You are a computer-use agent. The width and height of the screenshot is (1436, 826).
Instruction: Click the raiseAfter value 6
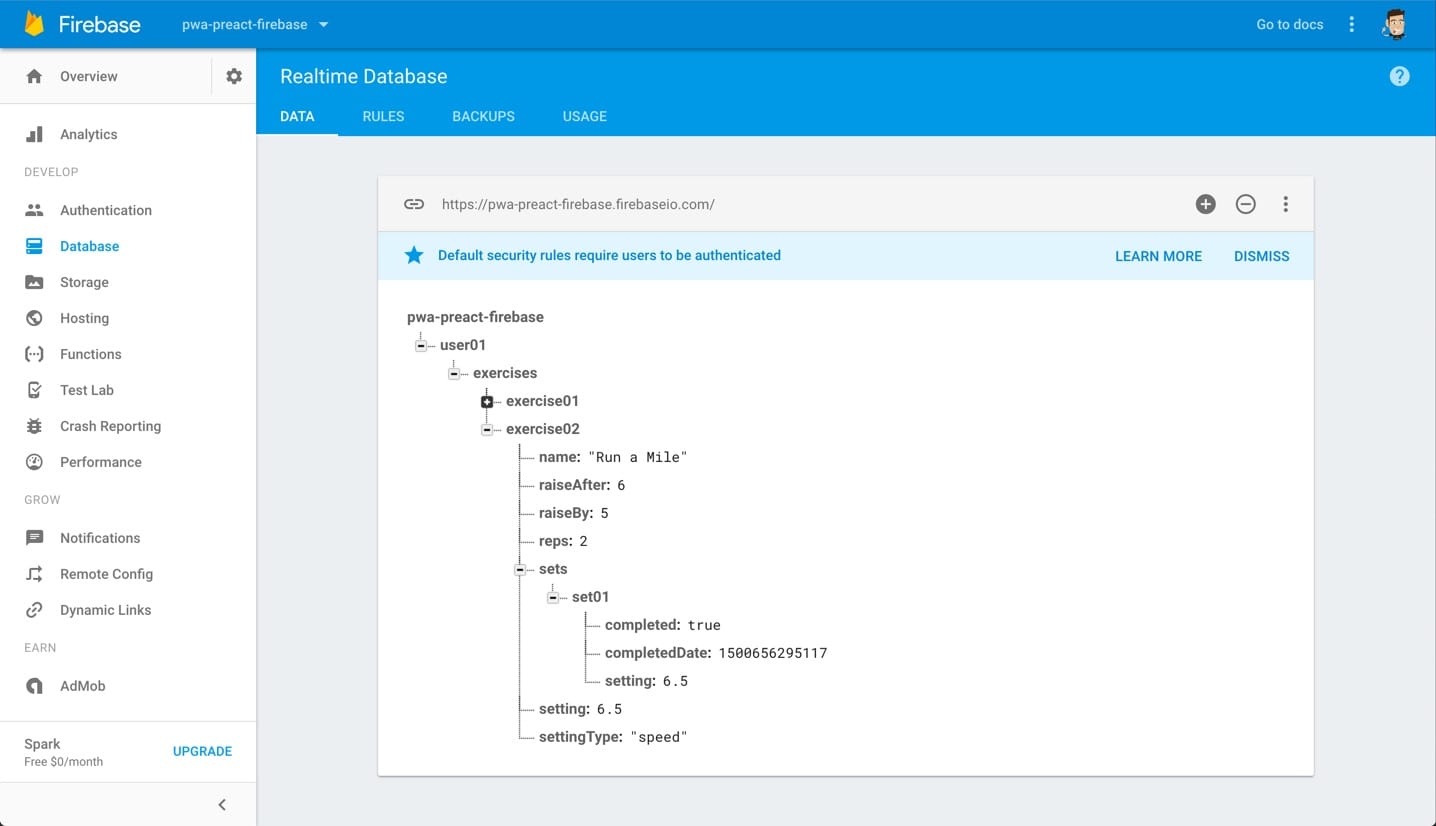tap(621, 485)
